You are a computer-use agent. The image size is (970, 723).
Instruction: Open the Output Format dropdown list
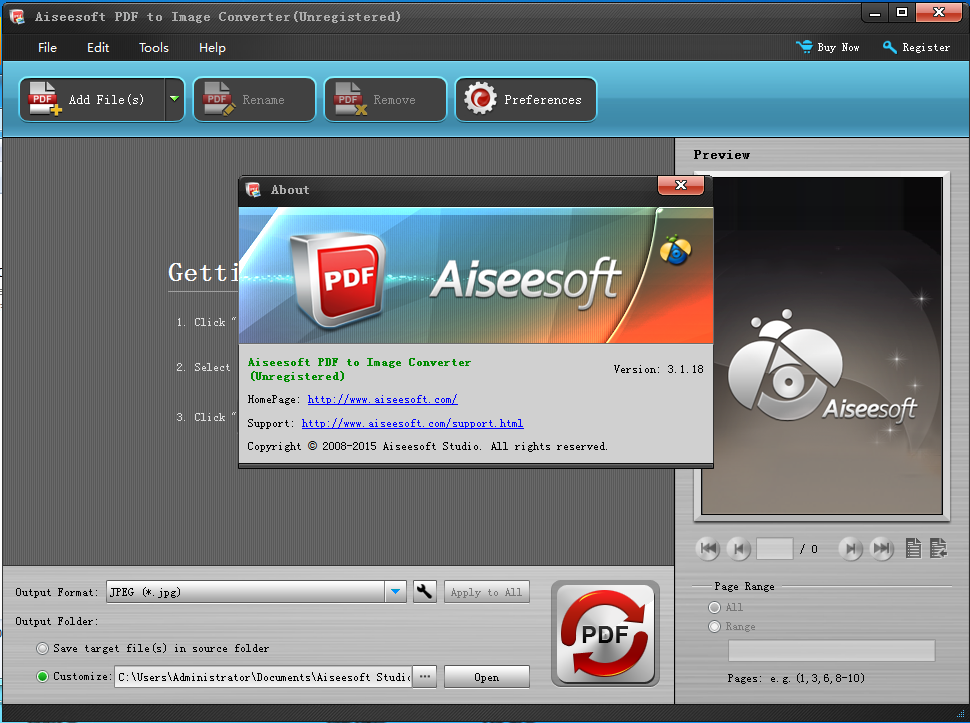point(396,592)
